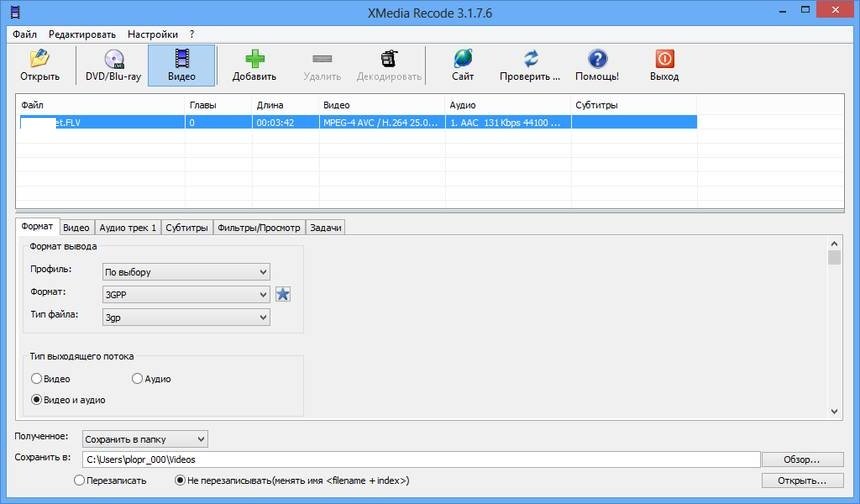Click the Сохранить в path field
Viewport: 860px width, 504px height.
(x=420, y=460)
